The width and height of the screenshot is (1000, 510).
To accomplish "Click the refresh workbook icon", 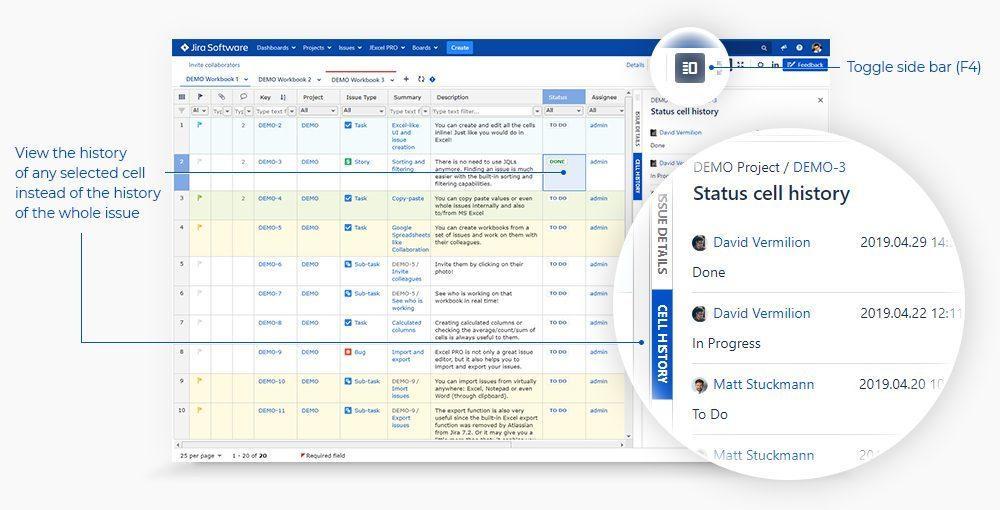I will [421, 80].
